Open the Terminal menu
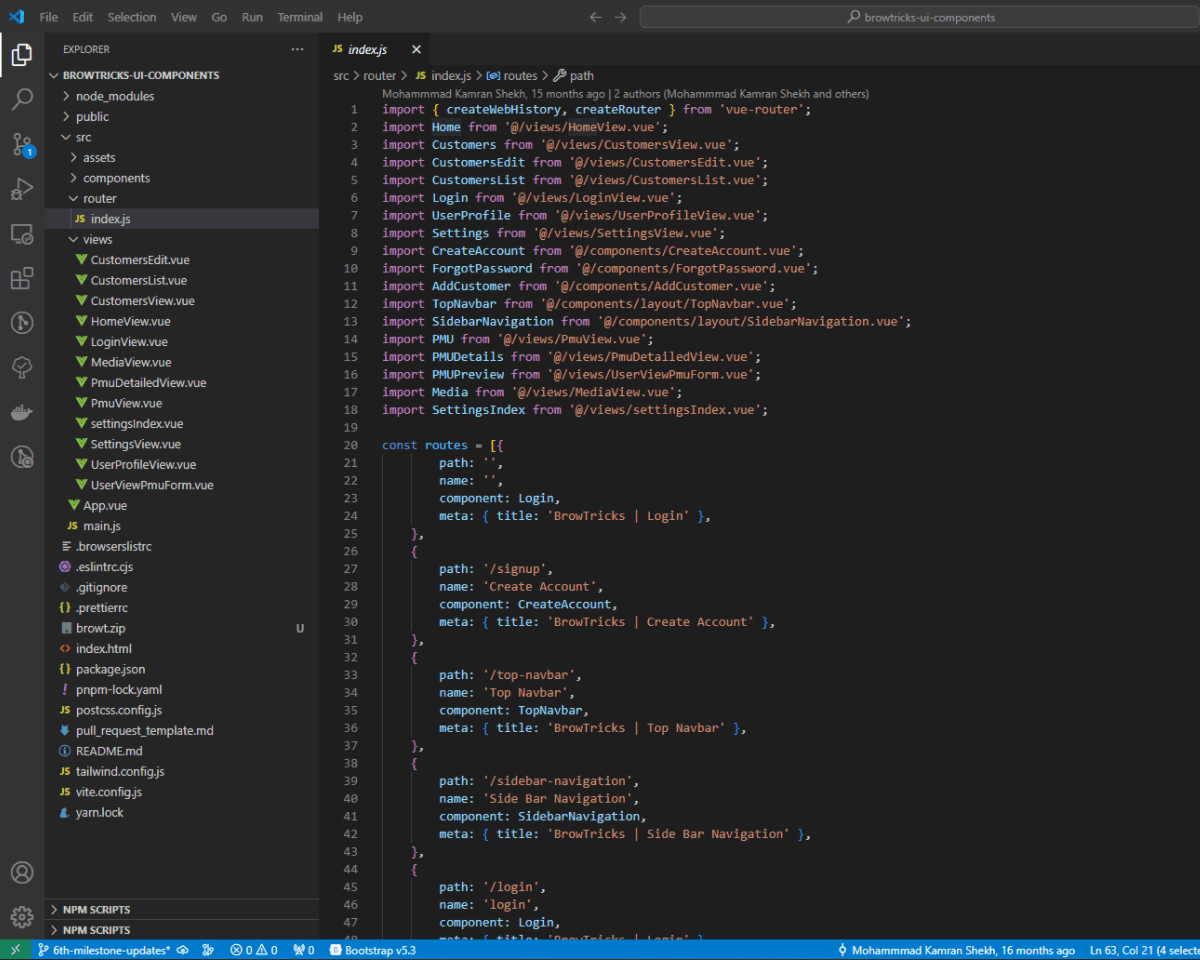The width and height of the screenshot is (1200, 960). [x=300, y=17]
